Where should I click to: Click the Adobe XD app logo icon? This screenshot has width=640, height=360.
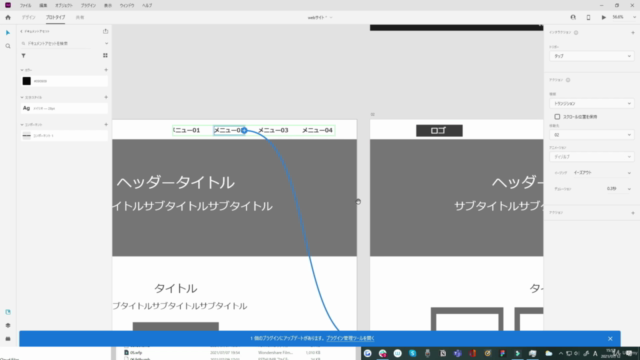pos(8,5)
